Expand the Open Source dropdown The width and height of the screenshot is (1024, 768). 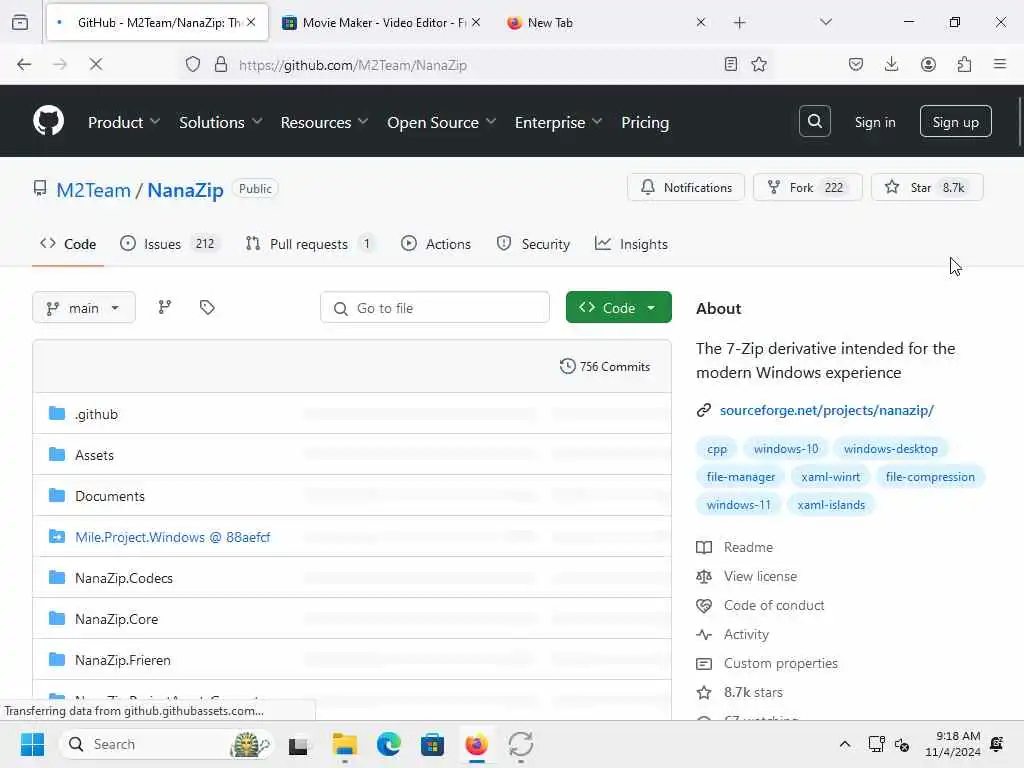(x=442, y=122)
